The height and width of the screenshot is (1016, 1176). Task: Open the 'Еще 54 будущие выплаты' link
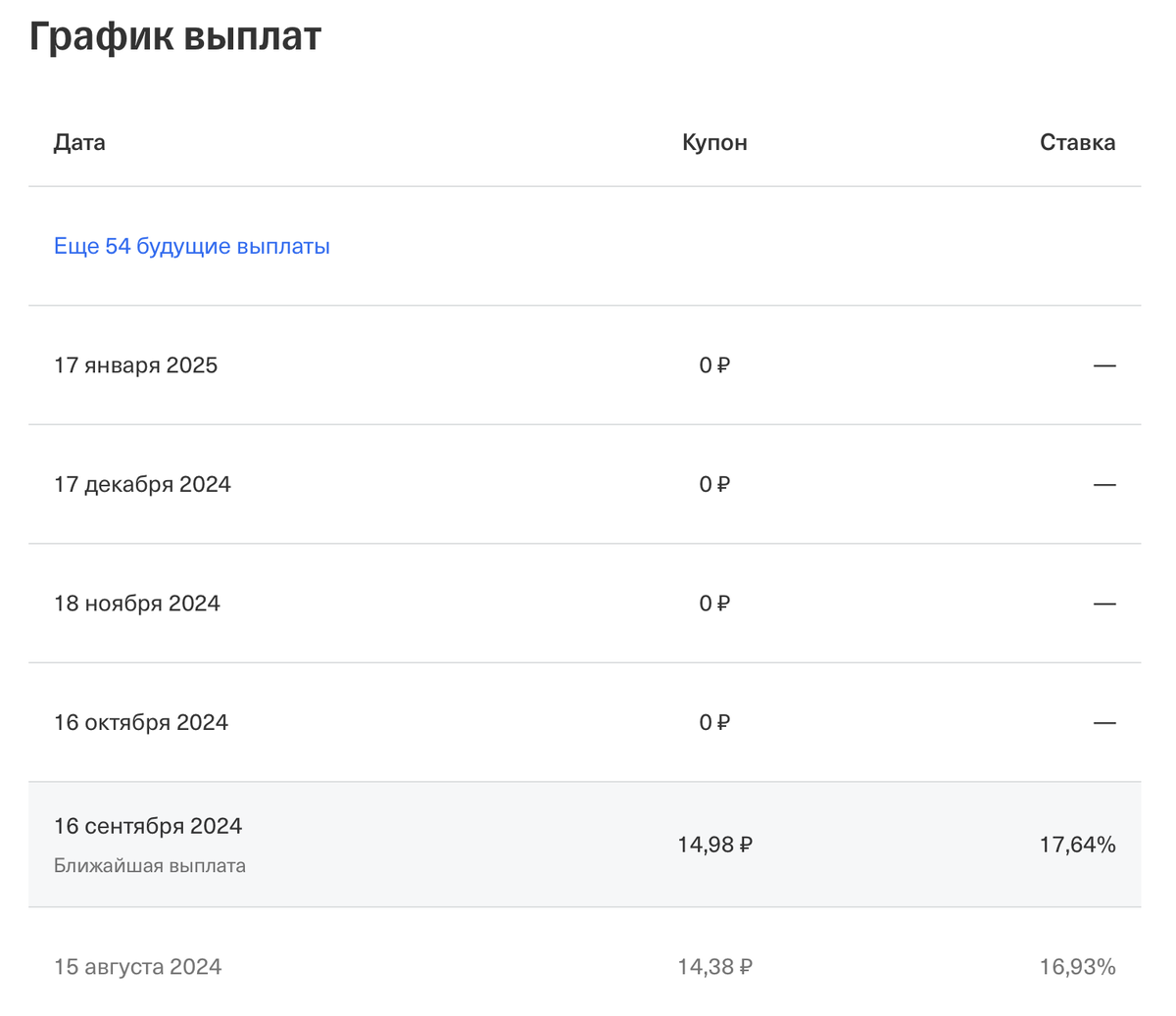[x=192, y=246]
